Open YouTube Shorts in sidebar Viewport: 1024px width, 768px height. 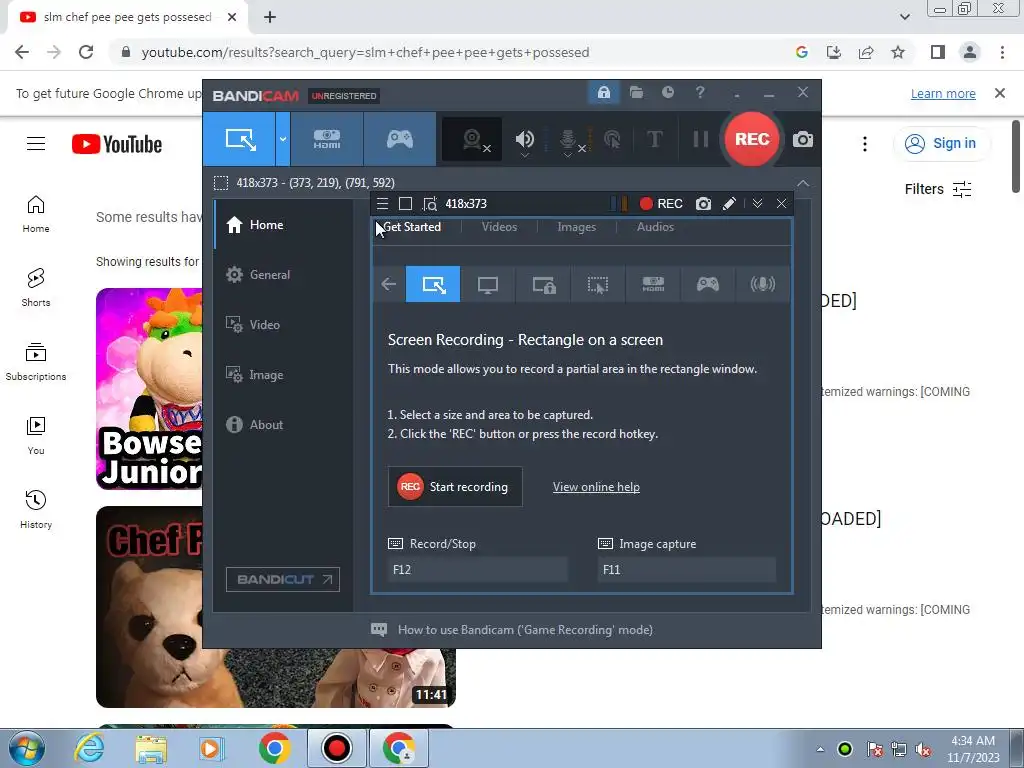pos(36,287)
